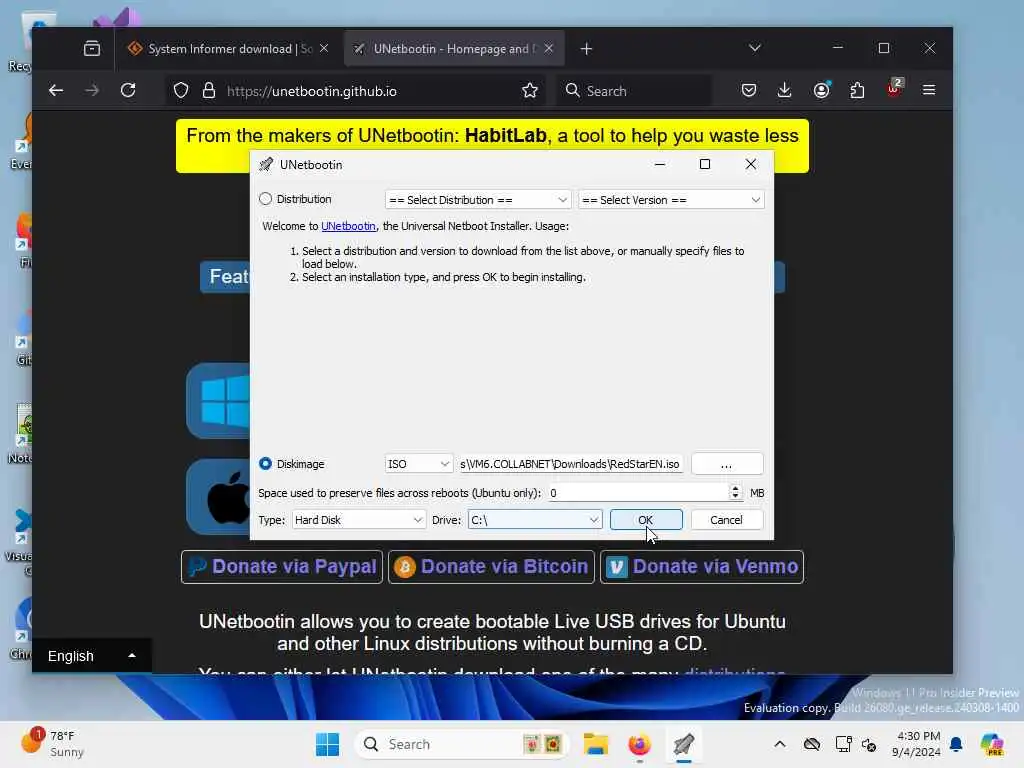Open the Windows Start menu
Viewport: 1024px width, 768px height.
tap(327, 744)
